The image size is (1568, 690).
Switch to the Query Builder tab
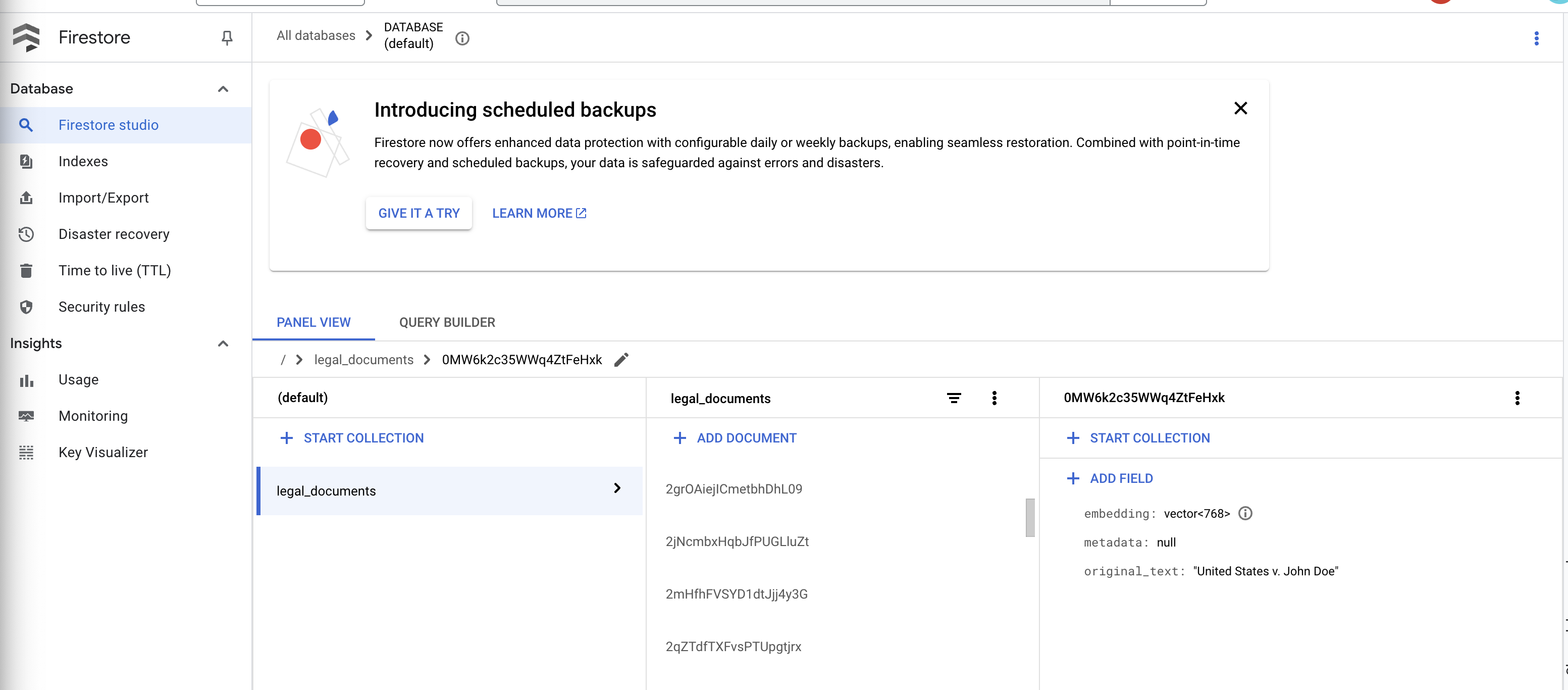click(447, 322)
